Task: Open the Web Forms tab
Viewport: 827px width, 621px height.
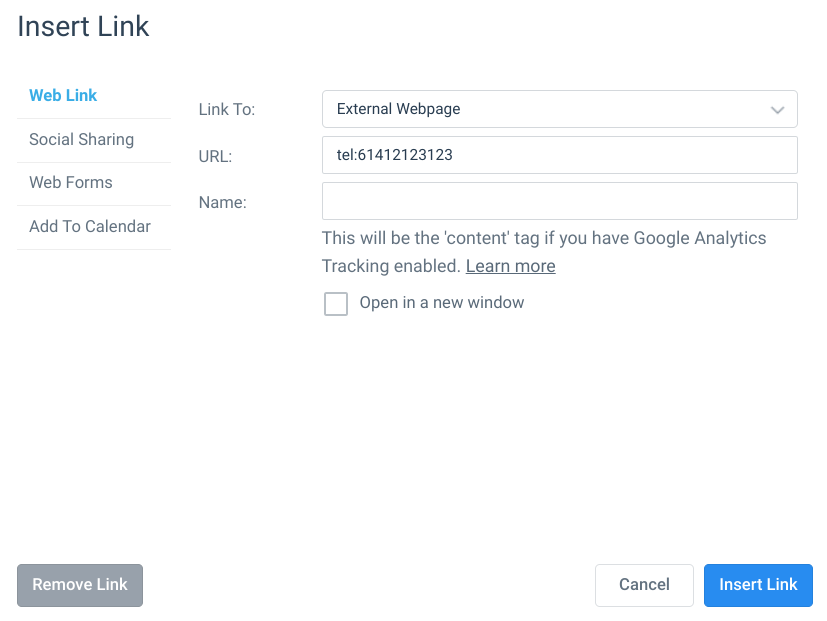Action: tap(71, 183)
